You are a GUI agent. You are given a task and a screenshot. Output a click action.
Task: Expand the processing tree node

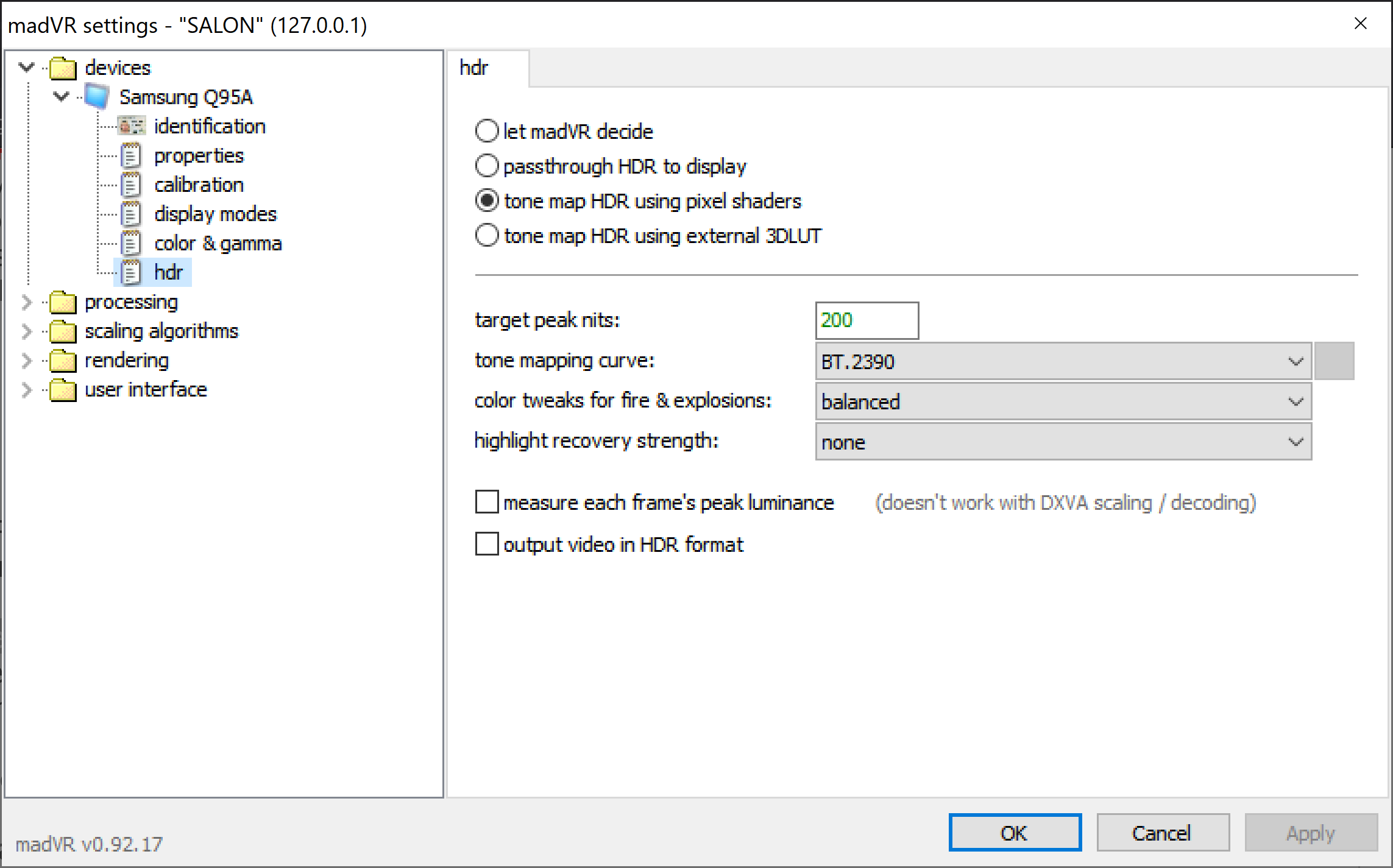point(26,302)
